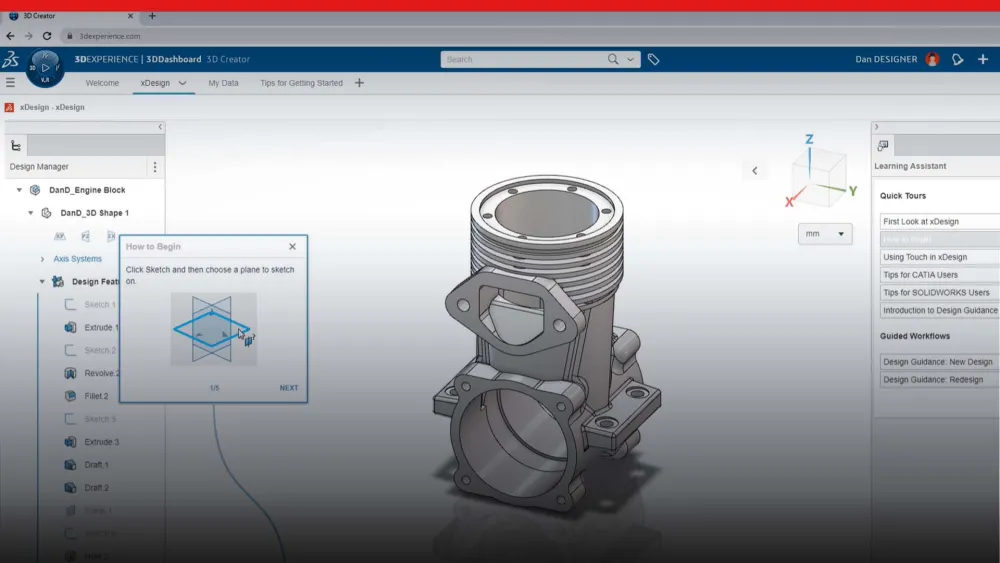Start Design Guidance: New Design workflow

pos(940,362)
